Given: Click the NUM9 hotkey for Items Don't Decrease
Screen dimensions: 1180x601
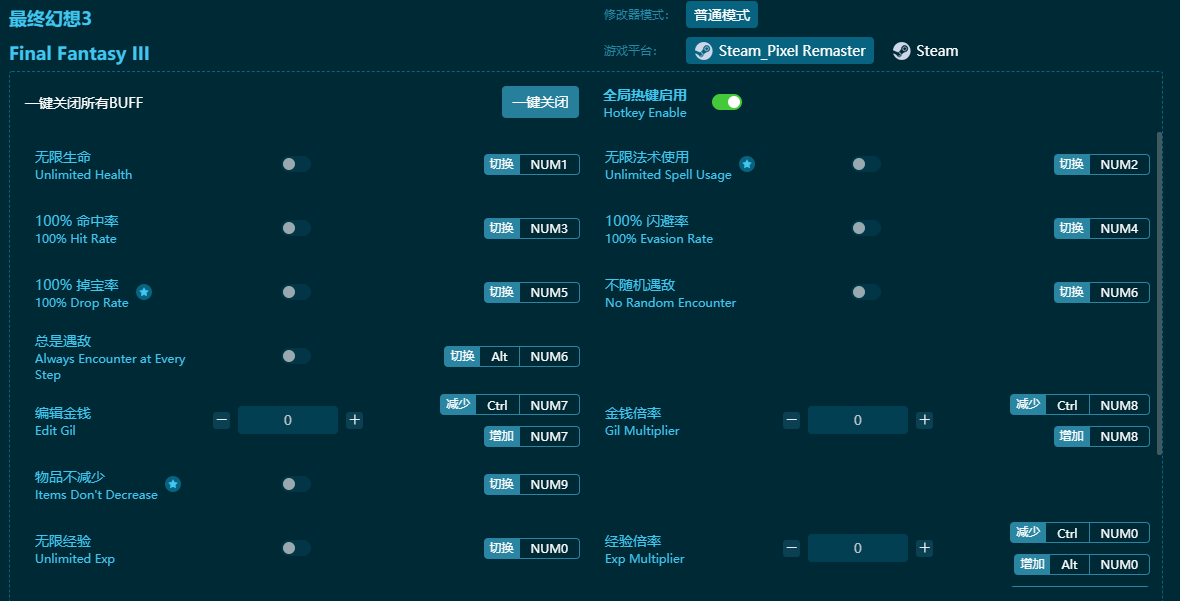Looking at the screenshot, I should (549, 484).
